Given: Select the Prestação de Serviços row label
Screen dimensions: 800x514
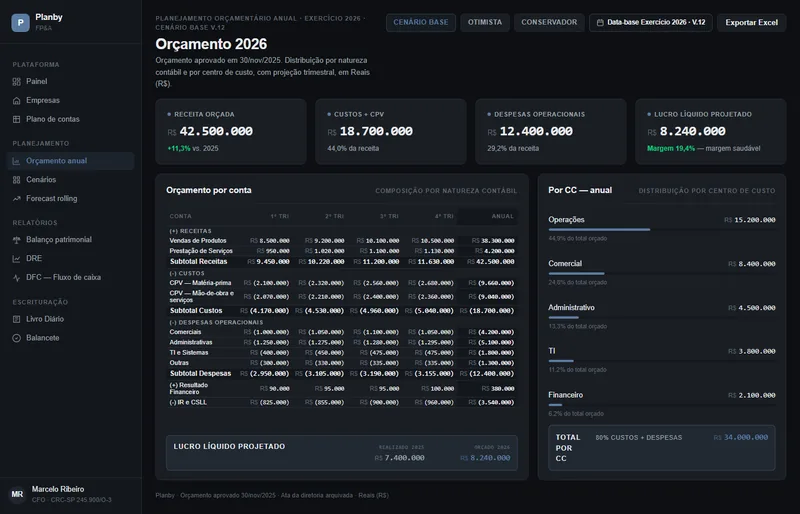Looking at the screenshot, I should coord(201,251).
